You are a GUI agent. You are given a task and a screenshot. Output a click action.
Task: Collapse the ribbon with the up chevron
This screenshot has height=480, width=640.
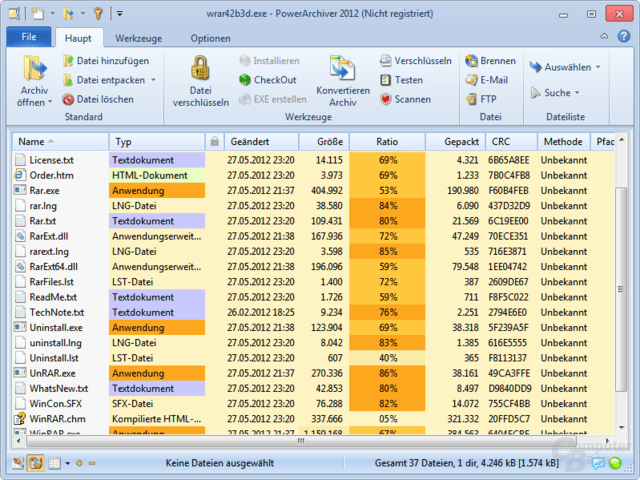(x=604, y=36)
